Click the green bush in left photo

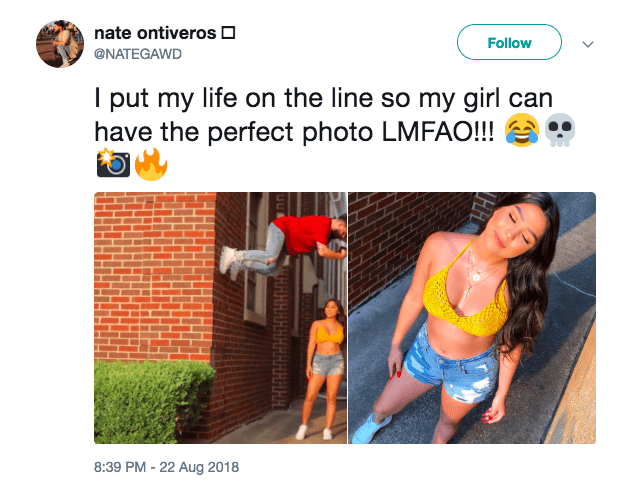[x=153, y=402]
